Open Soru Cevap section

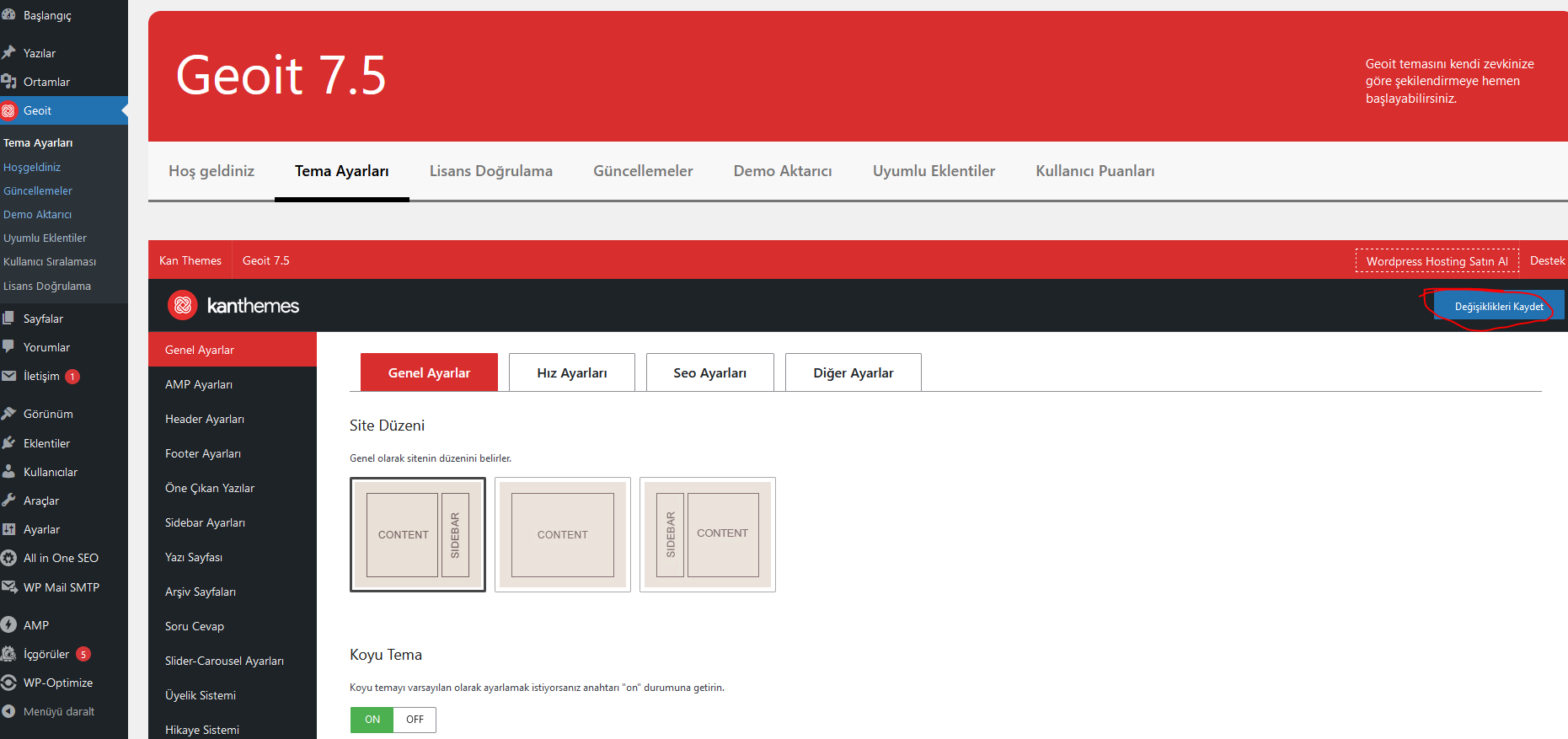(233, 626)
